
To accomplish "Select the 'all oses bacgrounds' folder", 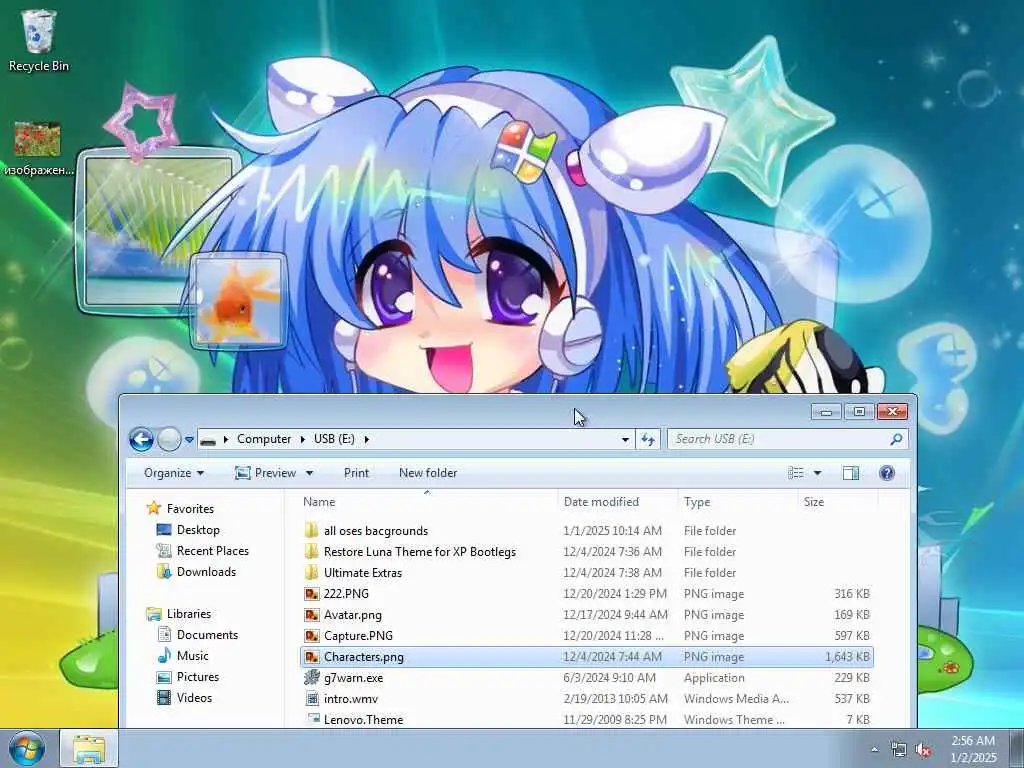I will 586,531.
